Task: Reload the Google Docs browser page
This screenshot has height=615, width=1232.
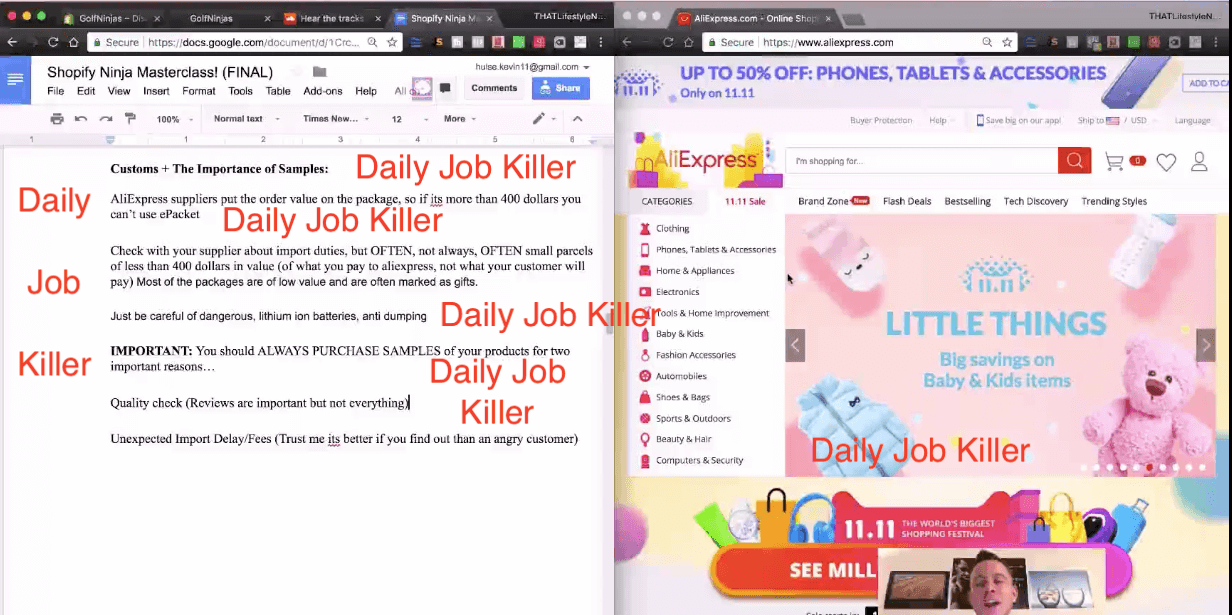Action: click(52, 42)
